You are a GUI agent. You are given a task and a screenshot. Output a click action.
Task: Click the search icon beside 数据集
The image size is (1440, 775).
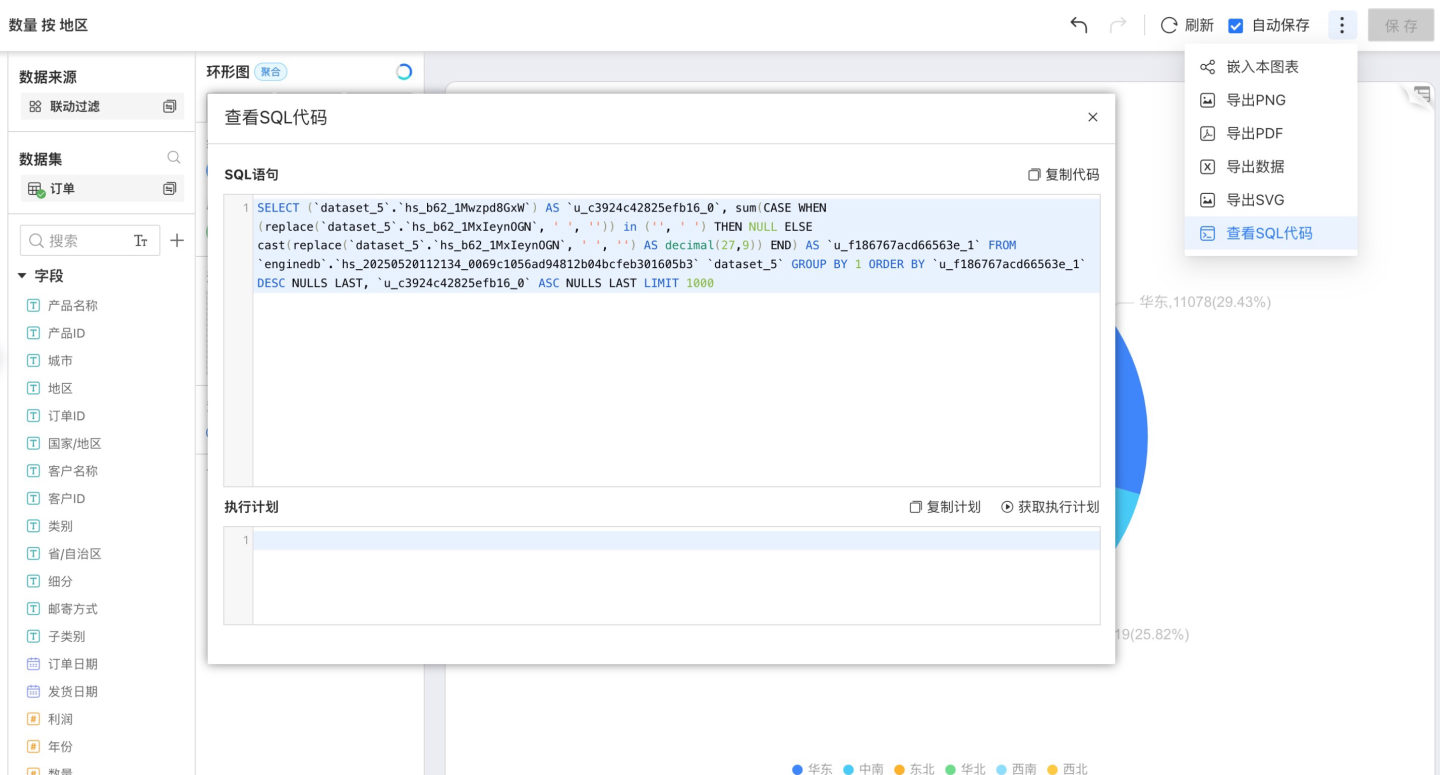click(174, 158)
